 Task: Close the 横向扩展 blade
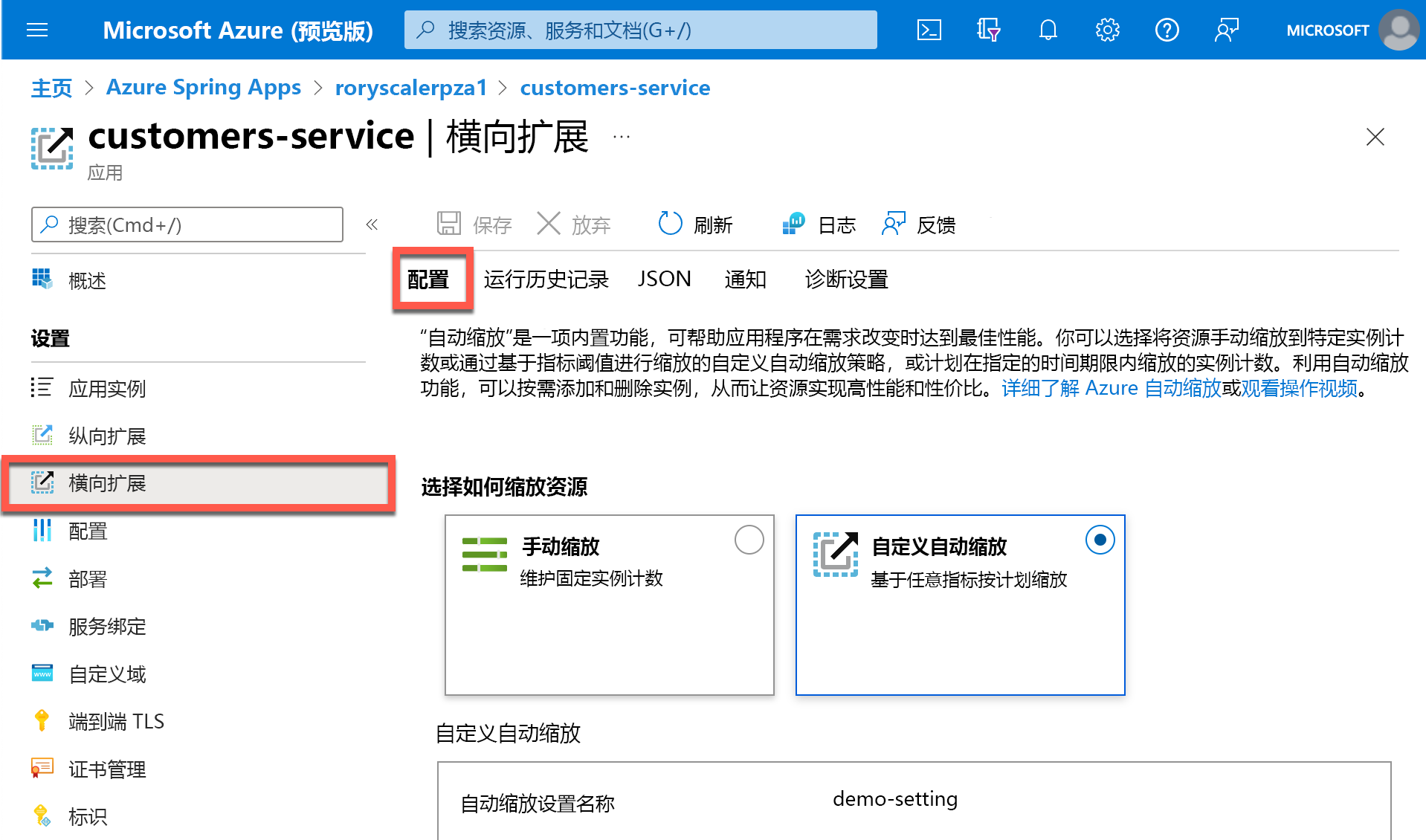pos(1375,137)
